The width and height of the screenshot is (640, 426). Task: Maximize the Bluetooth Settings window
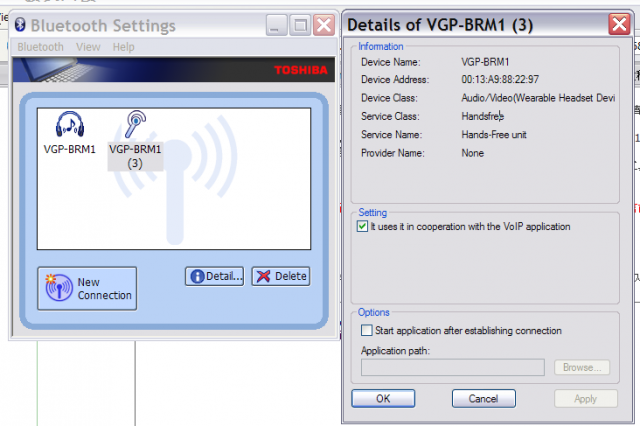tap(300, 25)
